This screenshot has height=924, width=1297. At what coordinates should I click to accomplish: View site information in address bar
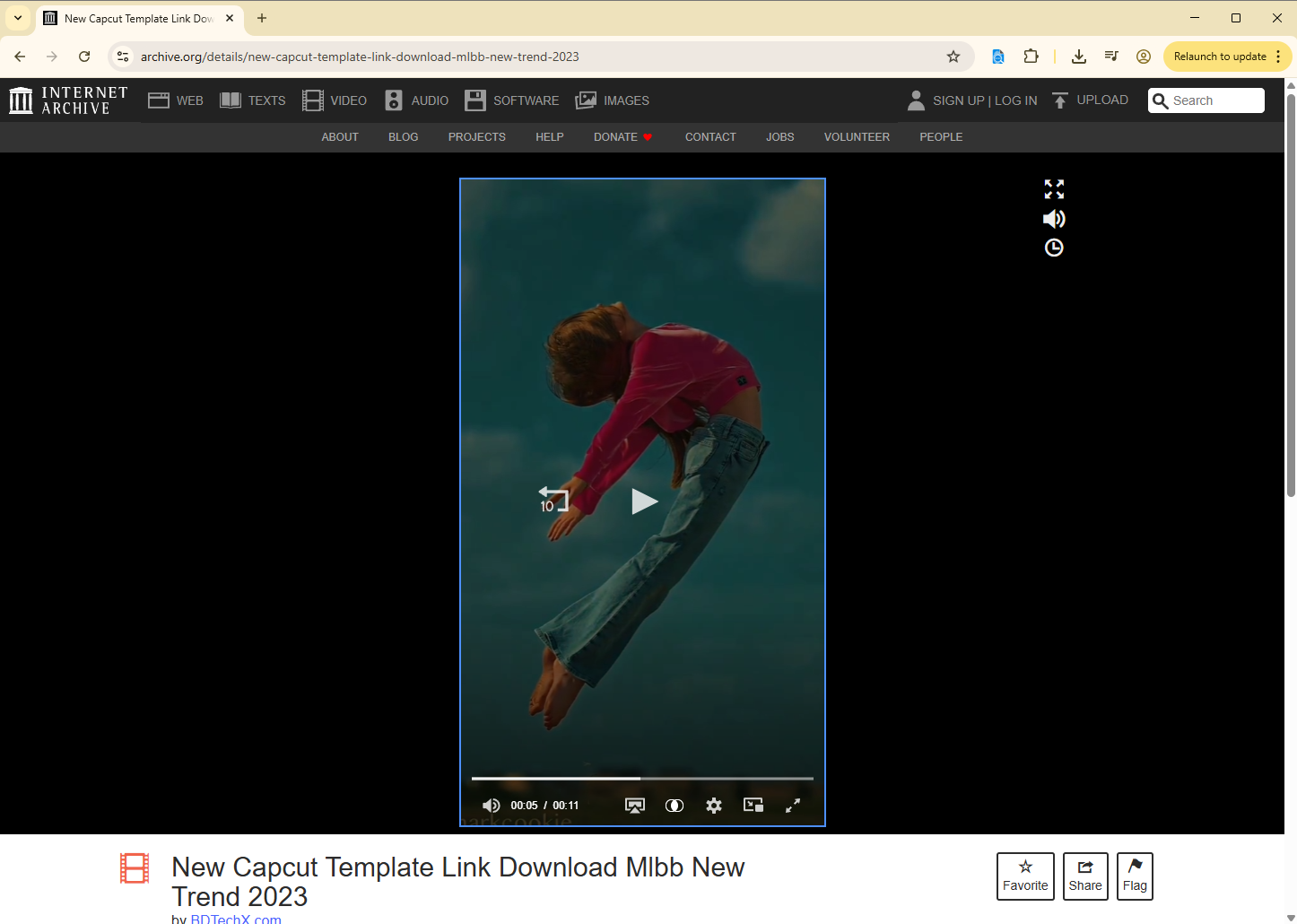pos(123,57)
